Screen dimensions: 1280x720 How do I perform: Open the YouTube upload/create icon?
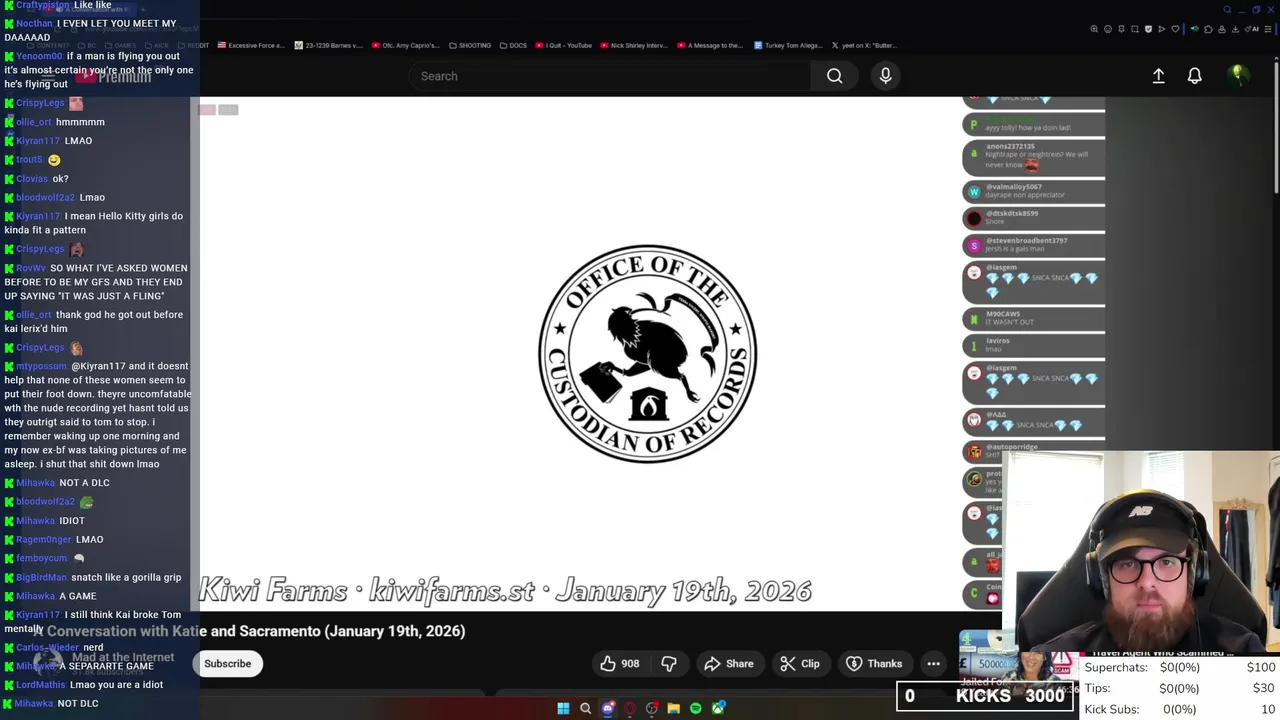[1158, 76]
